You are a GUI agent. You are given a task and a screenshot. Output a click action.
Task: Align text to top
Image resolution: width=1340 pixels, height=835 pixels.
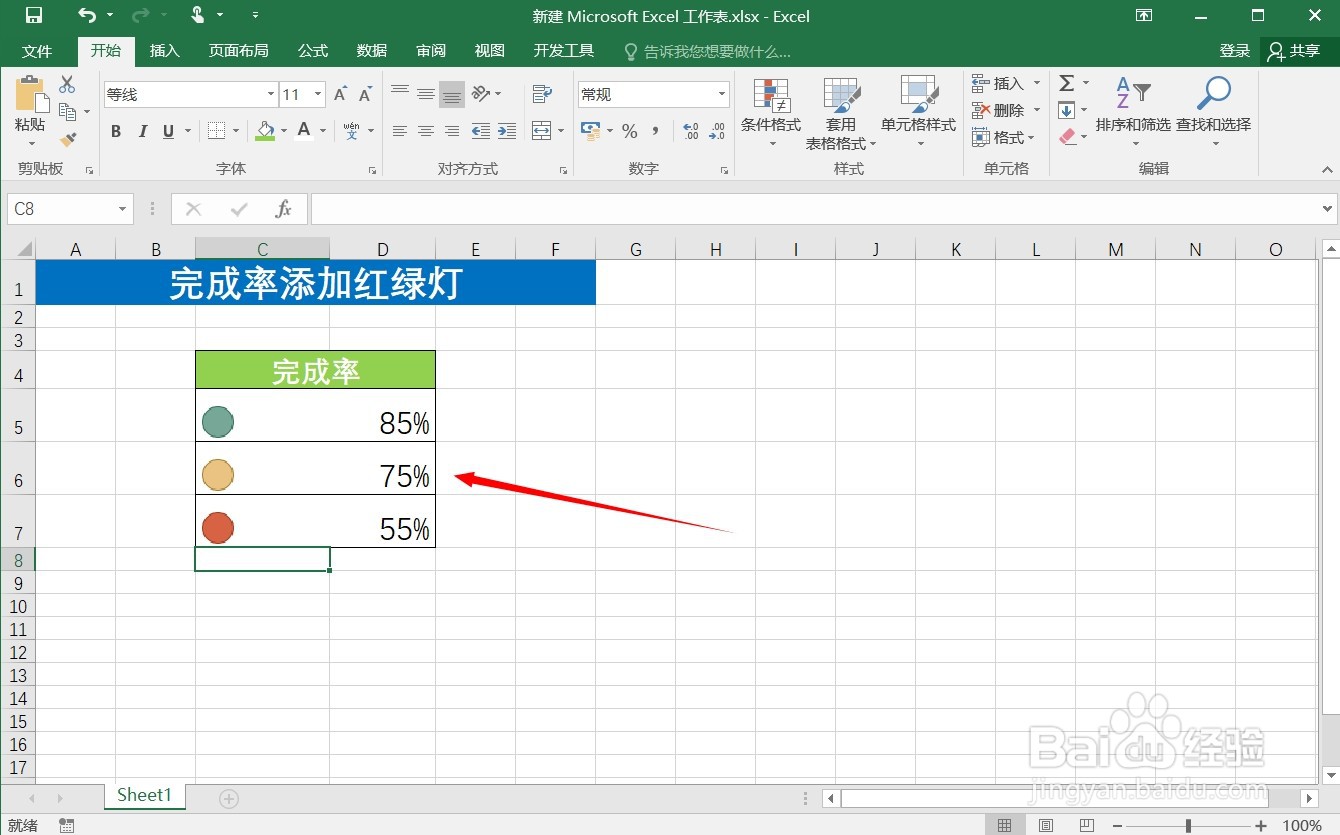click(400, 94)
